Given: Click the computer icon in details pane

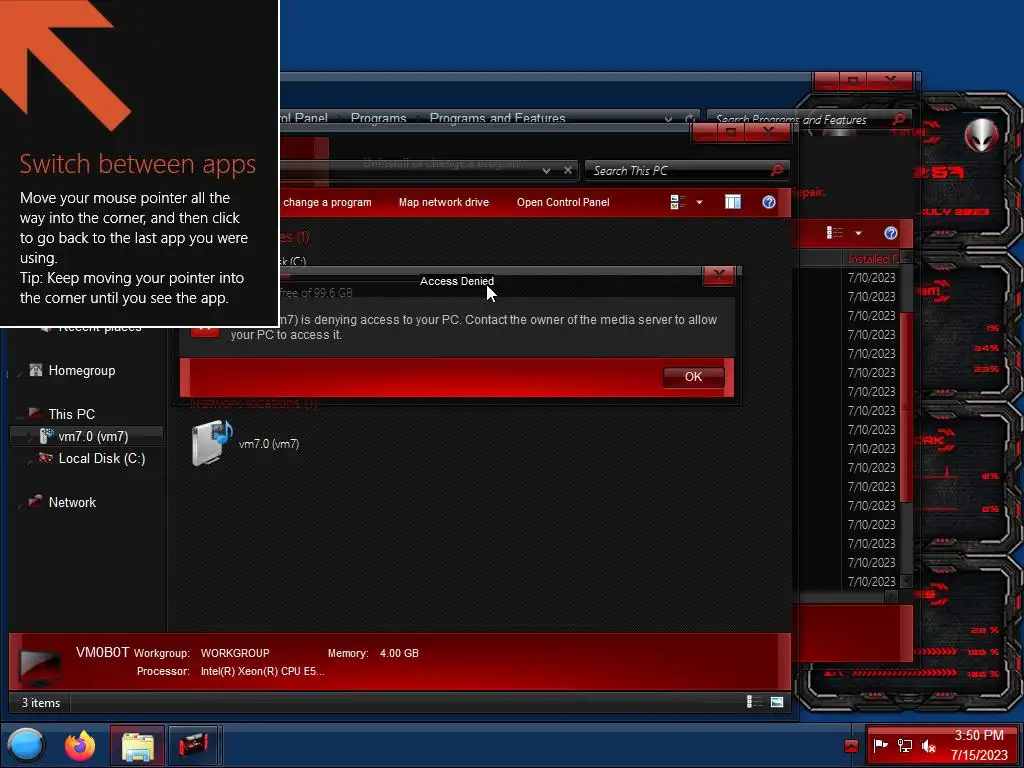Looking at the screenshot, I should click(40, 666).
